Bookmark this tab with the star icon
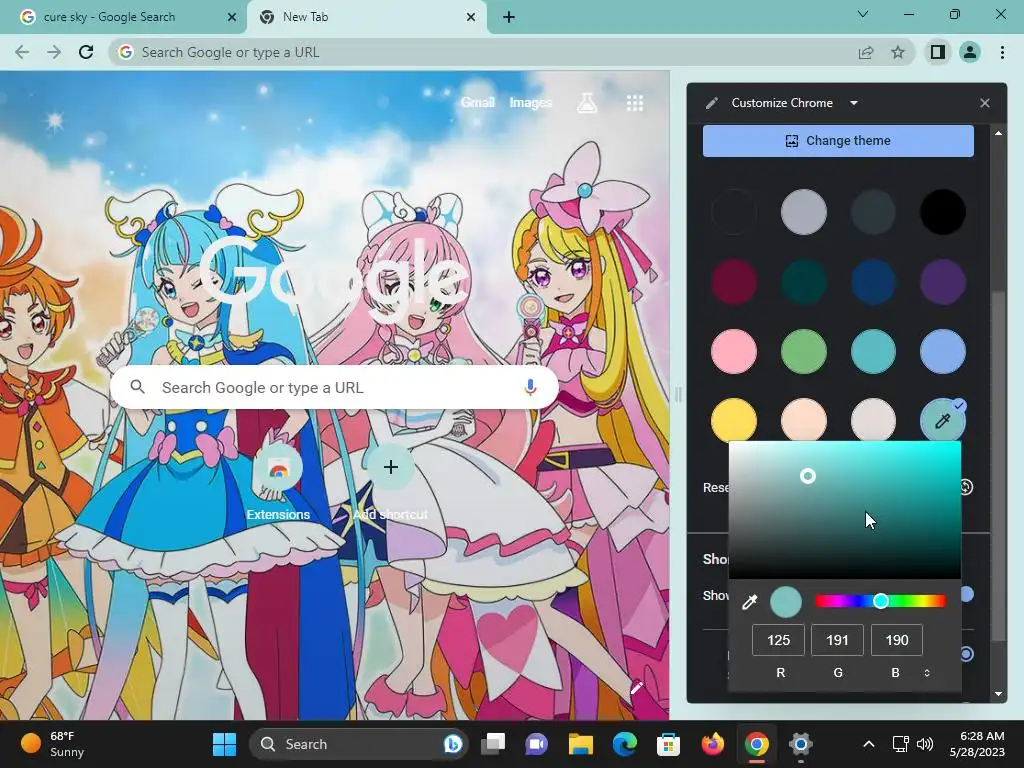The width and height of the screenshot is (1024, 768). click(x=898, y=52)
